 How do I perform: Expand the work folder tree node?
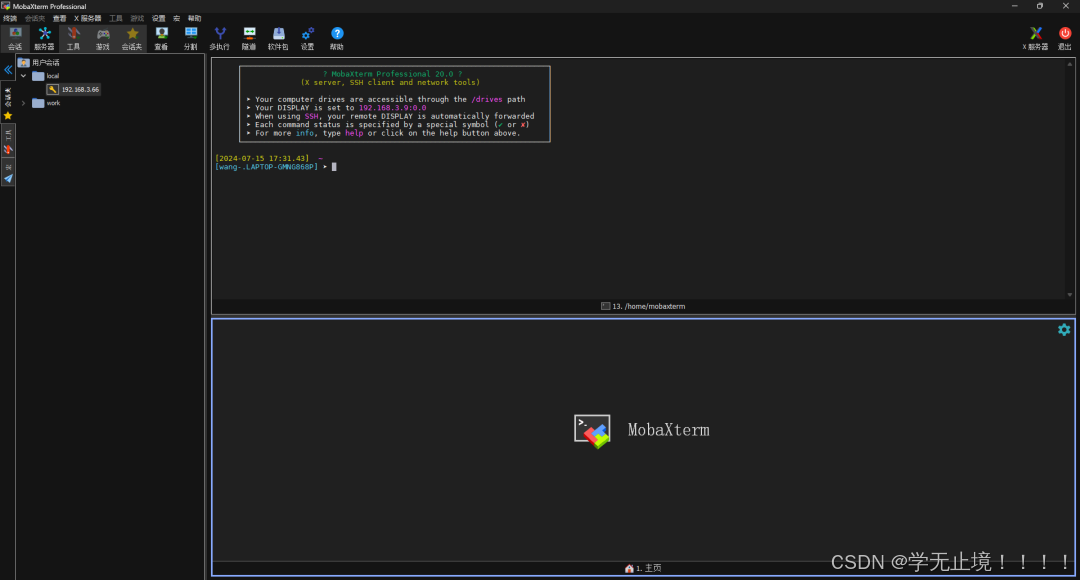pos(23,103)
